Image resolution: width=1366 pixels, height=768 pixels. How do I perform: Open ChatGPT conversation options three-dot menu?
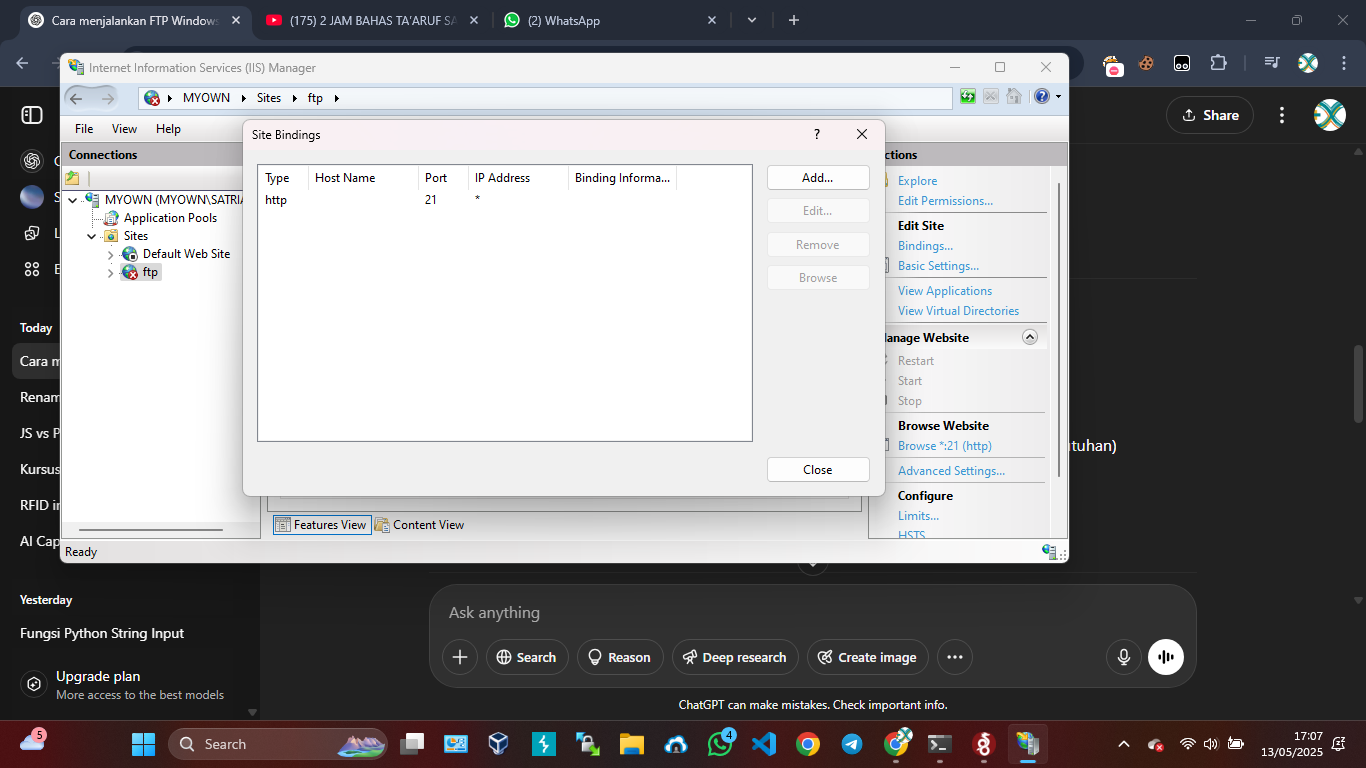click(1282, 115)
